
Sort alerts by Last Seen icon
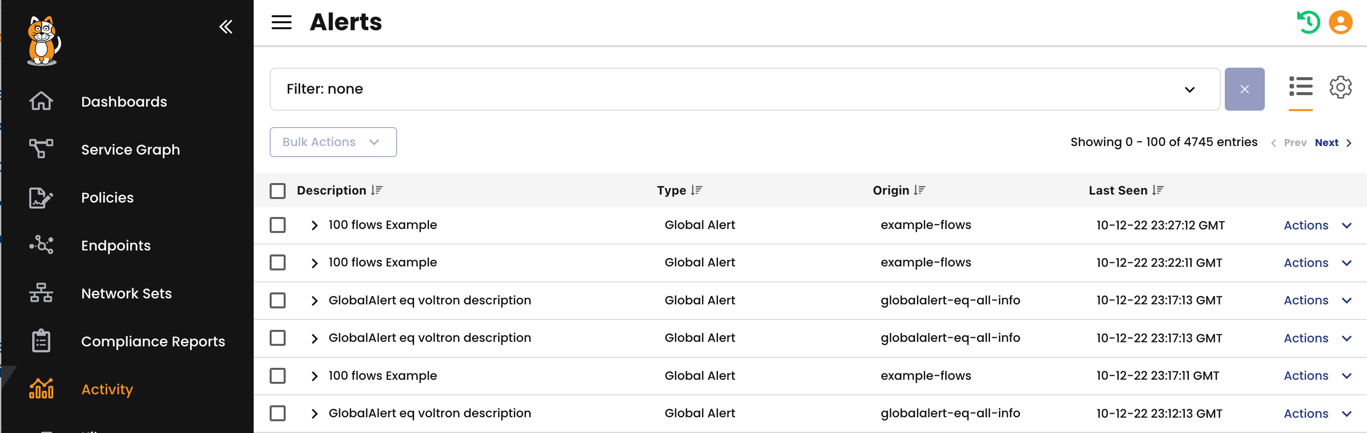point(1158,190)
